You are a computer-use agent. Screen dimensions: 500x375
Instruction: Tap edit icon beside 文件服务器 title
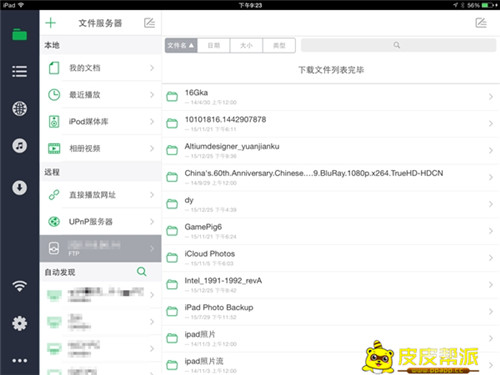pos(149,23)
